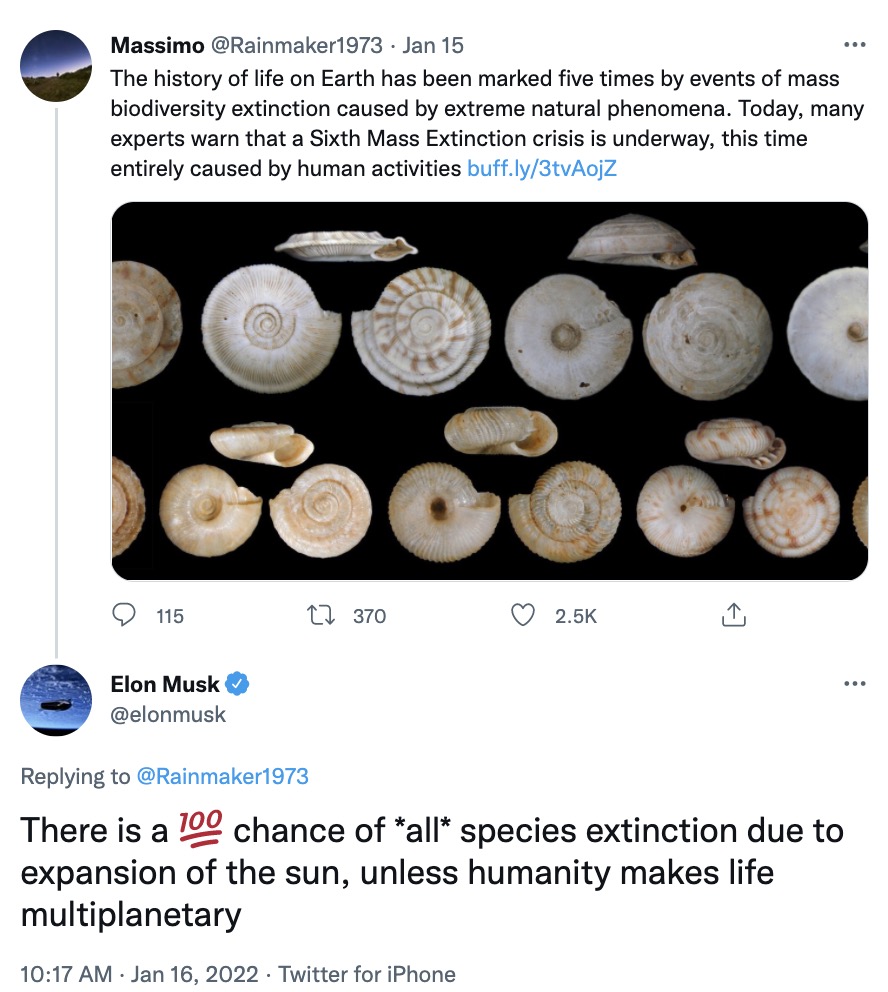Click the reply comment icon on Massimo's tweet
Image resolution: width=888 pixels, height=992 pixels.
click(124, 615)
